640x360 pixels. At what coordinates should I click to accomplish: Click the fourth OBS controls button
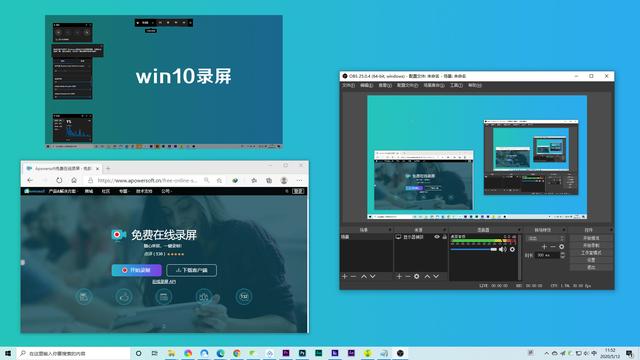click(591, 260)
